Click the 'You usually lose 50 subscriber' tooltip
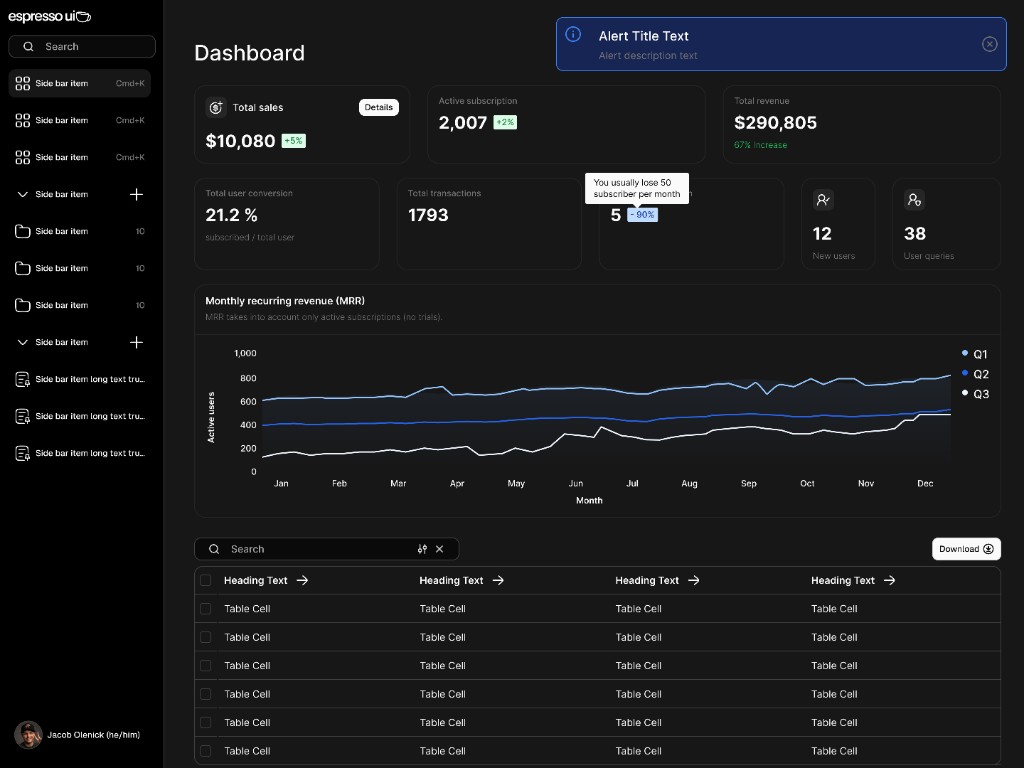1024x768 pixels. 637,188
